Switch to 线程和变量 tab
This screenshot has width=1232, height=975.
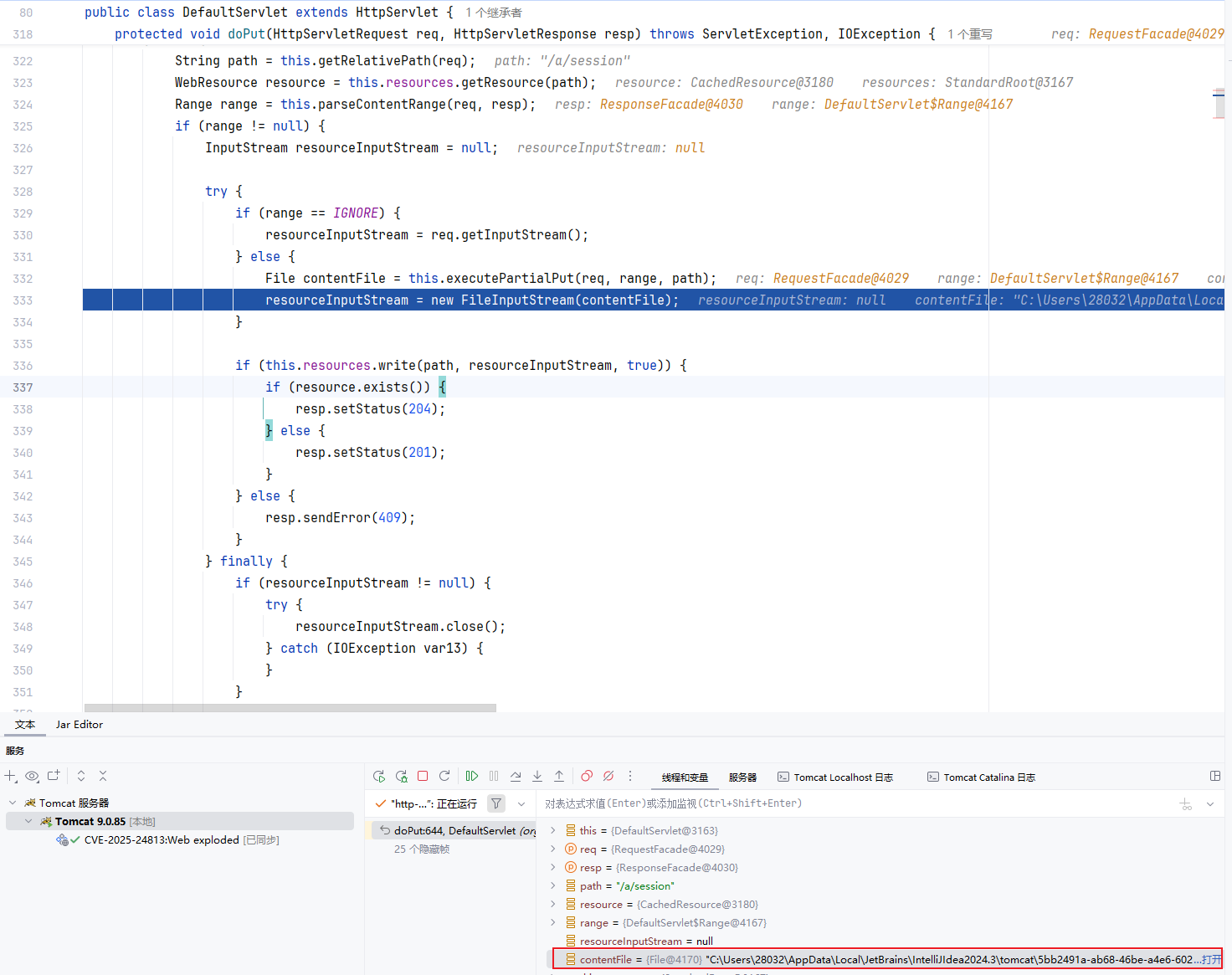(685, 777)
